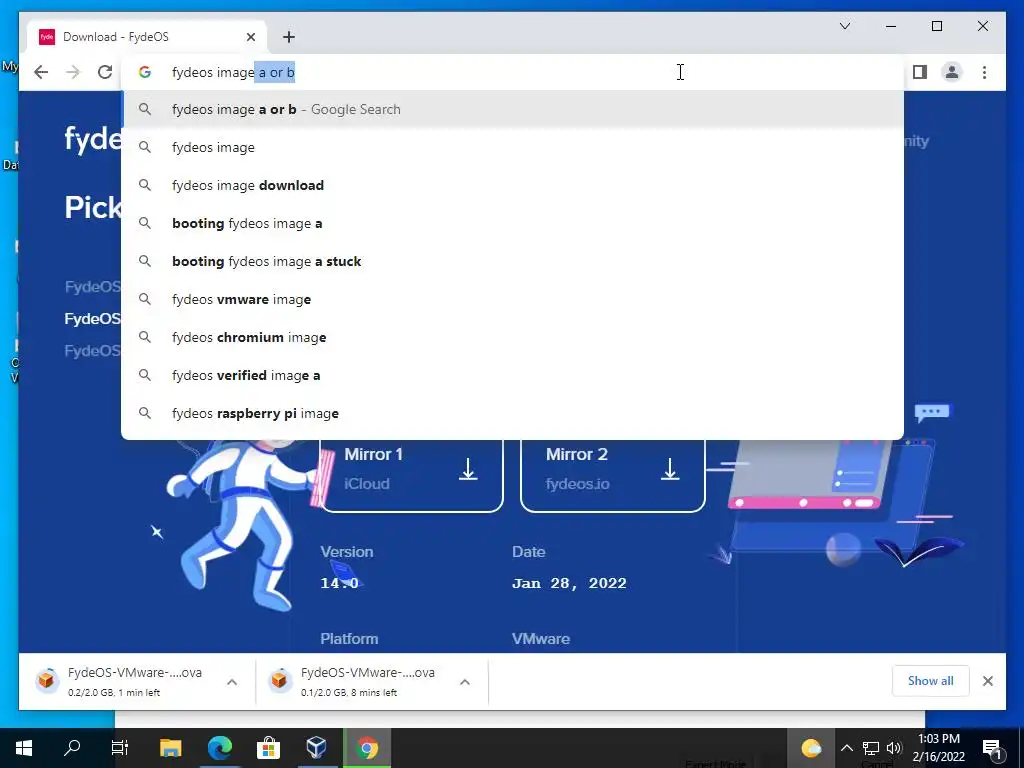Open clock showing 1:03 PM
This screenshot has height=768, width=1024.
(x=938, y=748)
